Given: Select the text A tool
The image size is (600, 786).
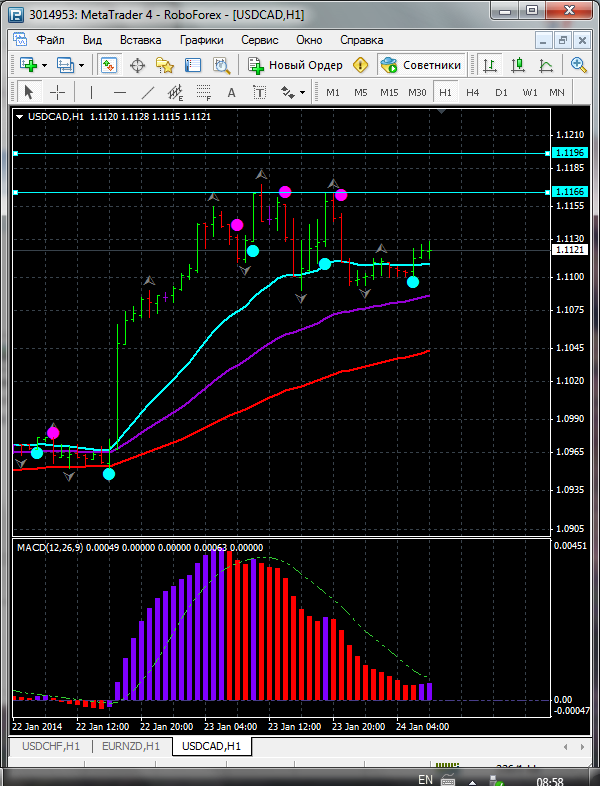Looking at the screenshot, I should [232, 92].
